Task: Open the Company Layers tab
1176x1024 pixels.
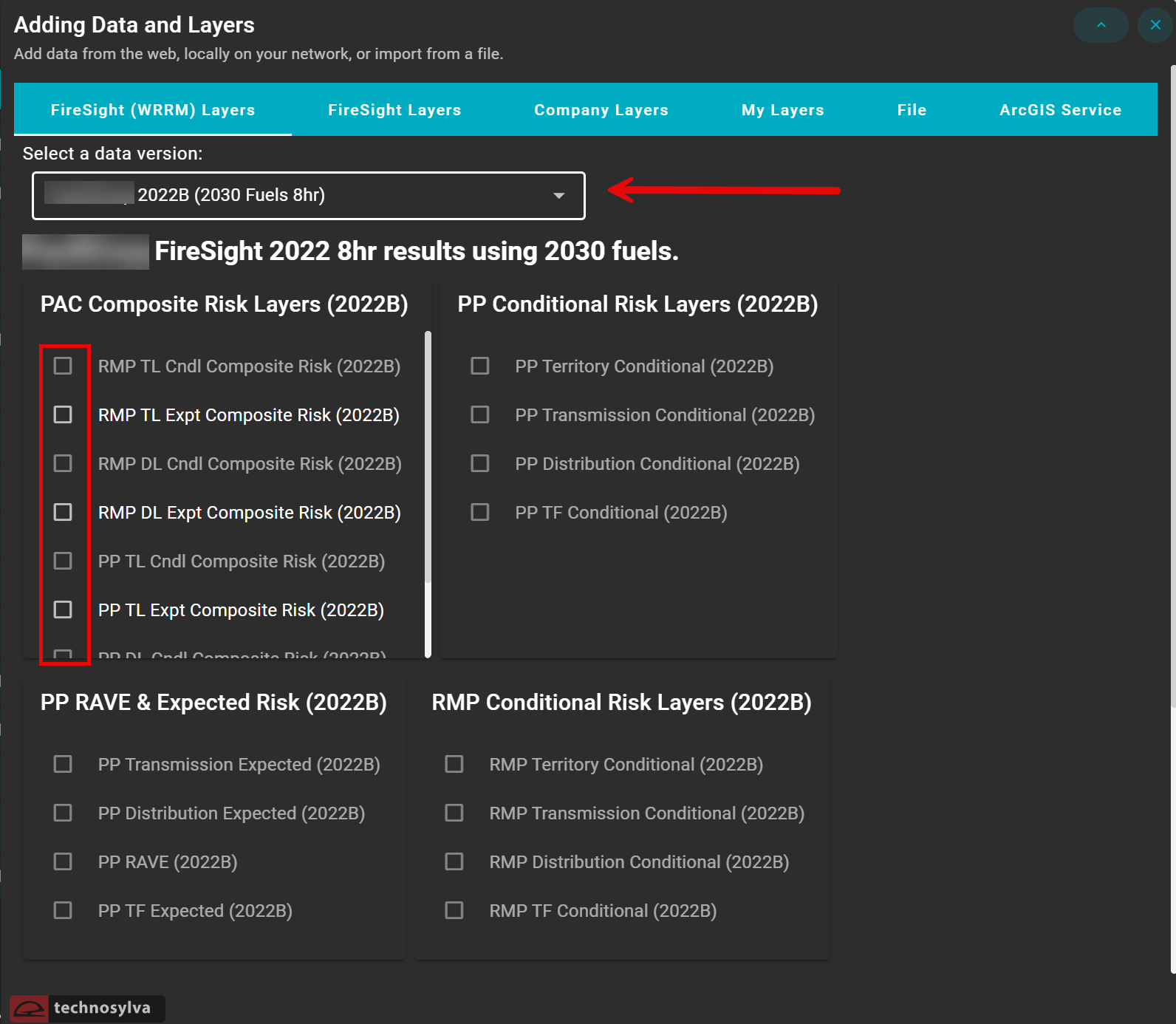Action: coord(601,110)
